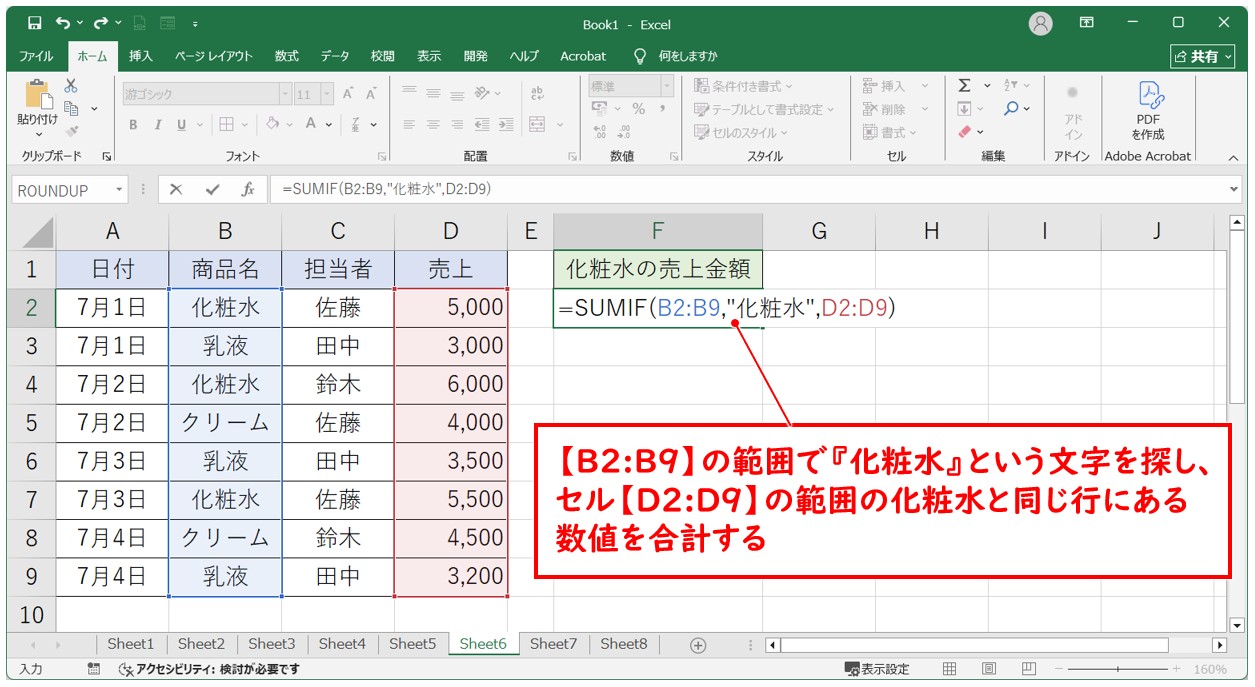The height and width of the screenshot is (687, 1255).
Task: Toggle Underline formatting button
Action: click(x=182, y=125)
